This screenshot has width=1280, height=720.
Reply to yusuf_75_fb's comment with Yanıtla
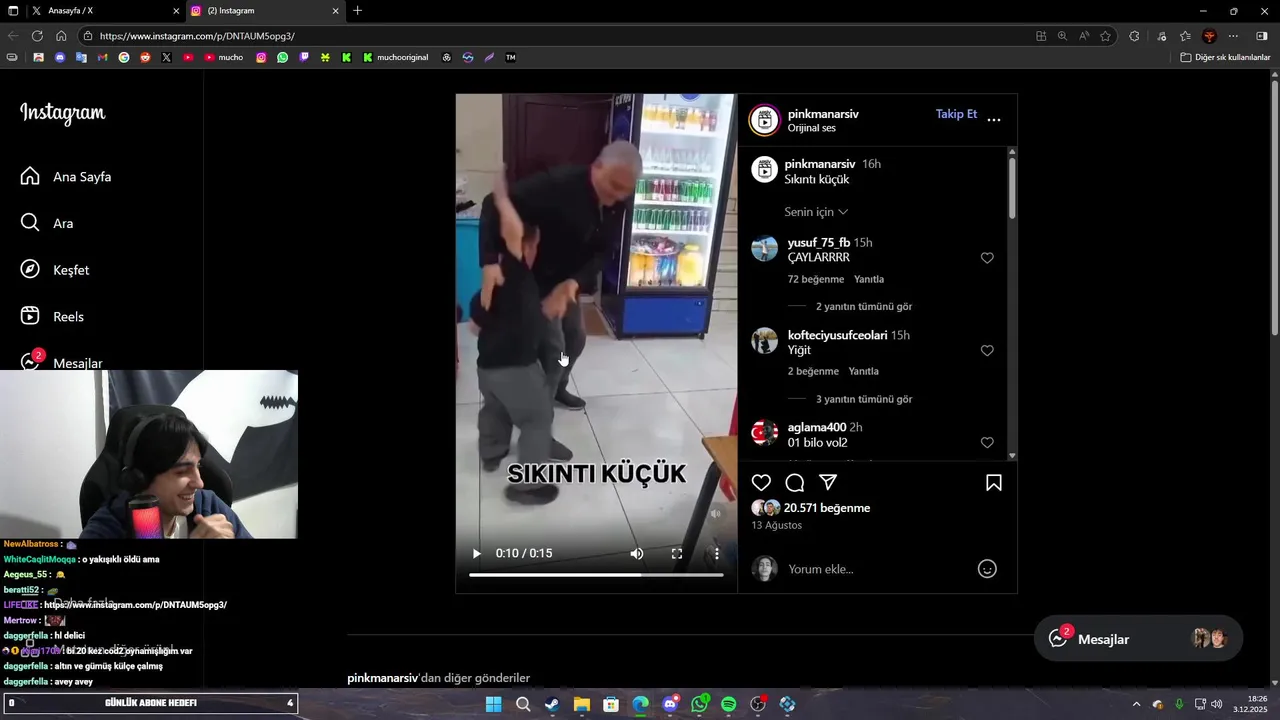(869, 279)
